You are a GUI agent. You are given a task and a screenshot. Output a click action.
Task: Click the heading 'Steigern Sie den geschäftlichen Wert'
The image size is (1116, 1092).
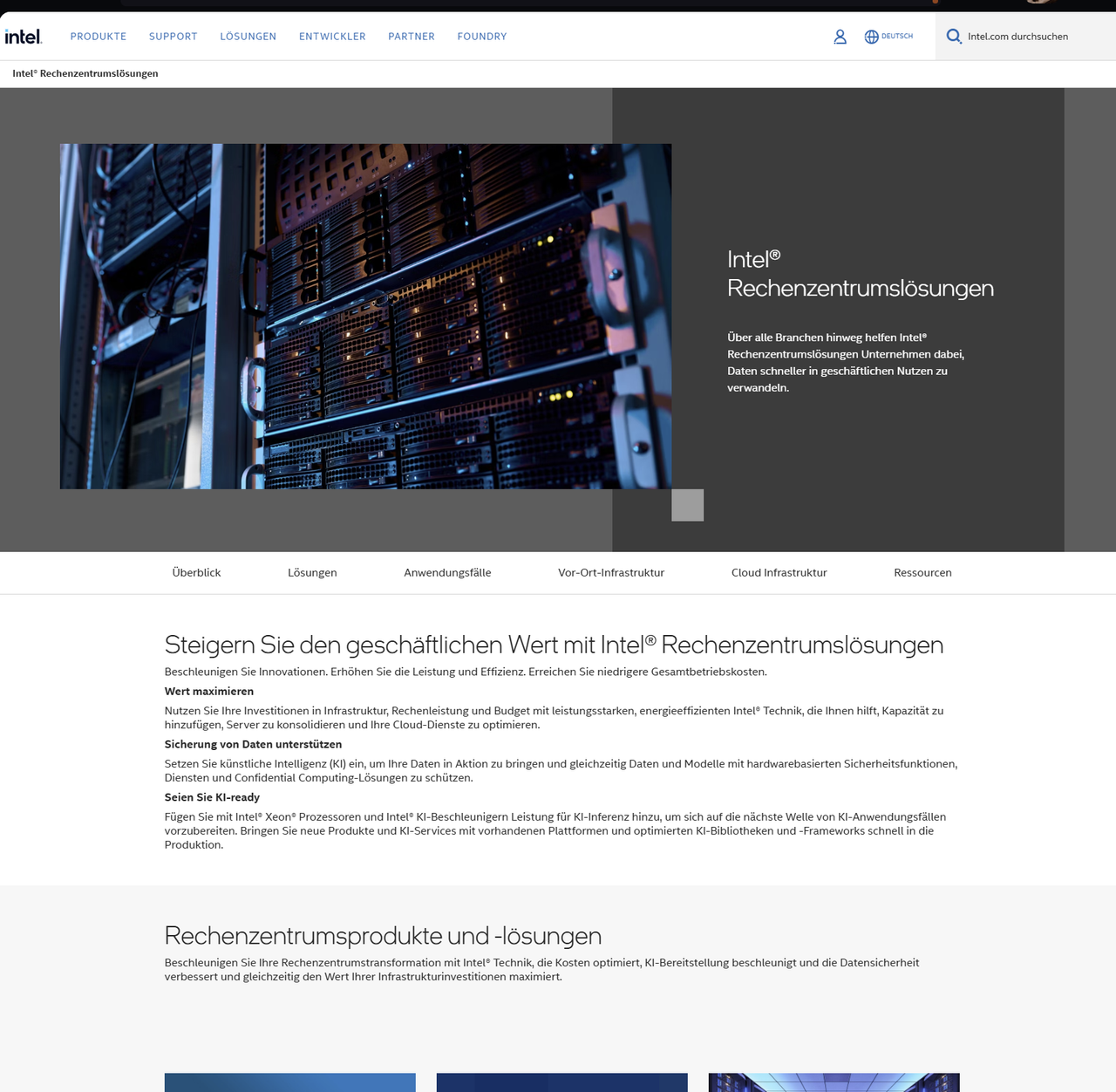pyautogui.click(x=554, y=645)
